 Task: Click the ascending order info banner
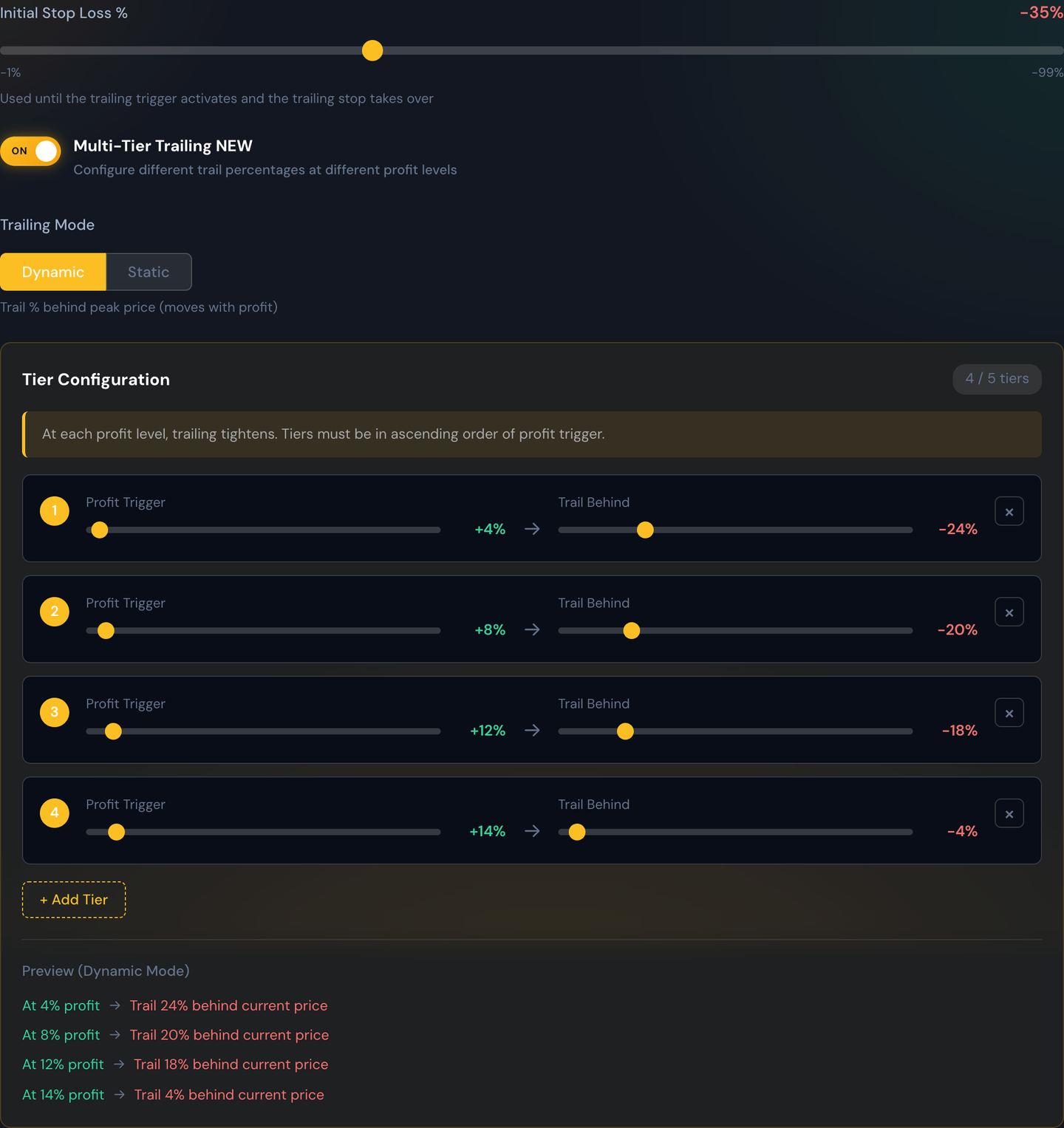point(532,434)
